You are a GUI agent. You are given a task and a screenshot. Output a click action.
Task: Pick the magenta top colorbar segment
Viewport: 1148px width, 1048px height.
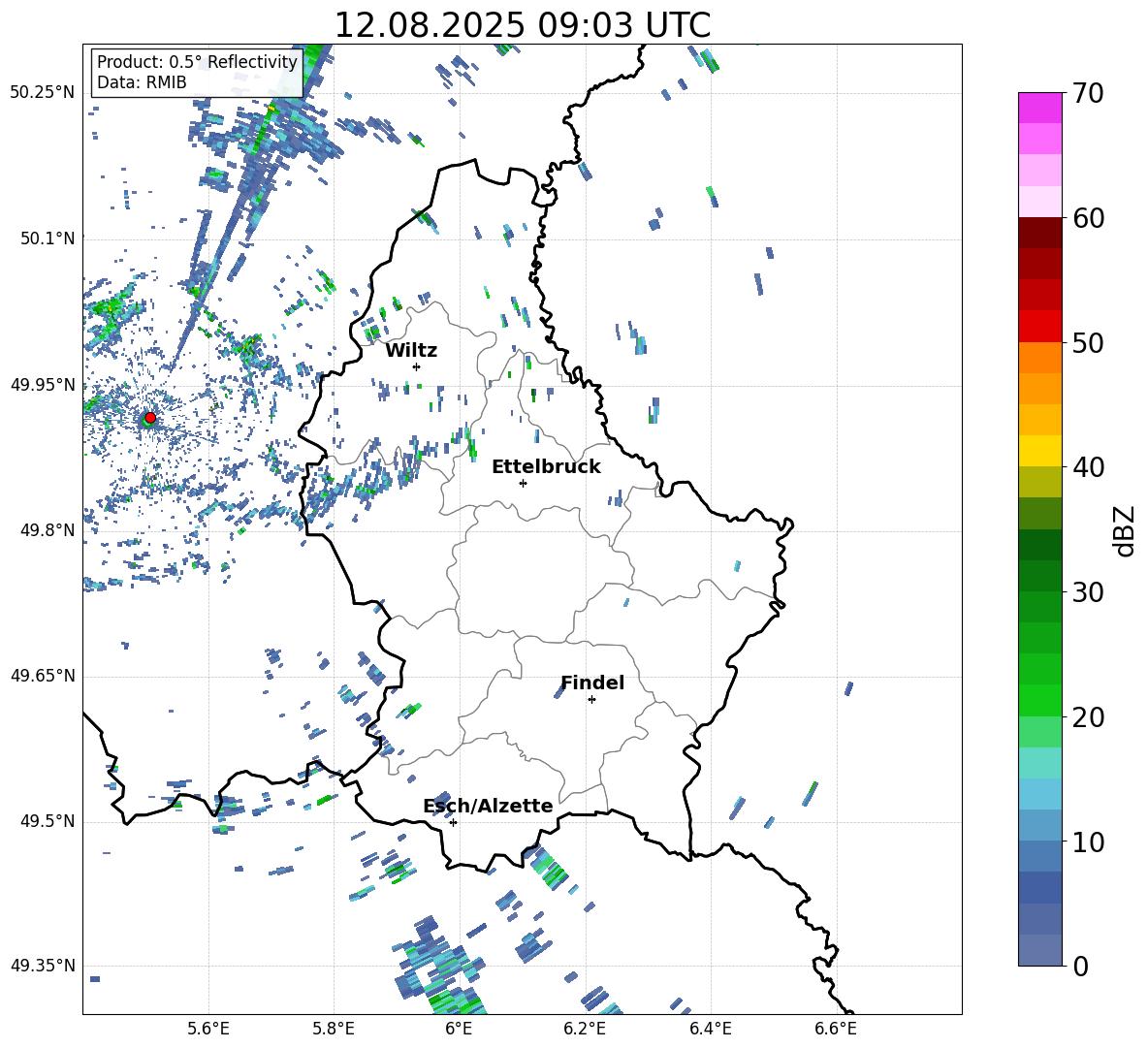click(1039, 109)
